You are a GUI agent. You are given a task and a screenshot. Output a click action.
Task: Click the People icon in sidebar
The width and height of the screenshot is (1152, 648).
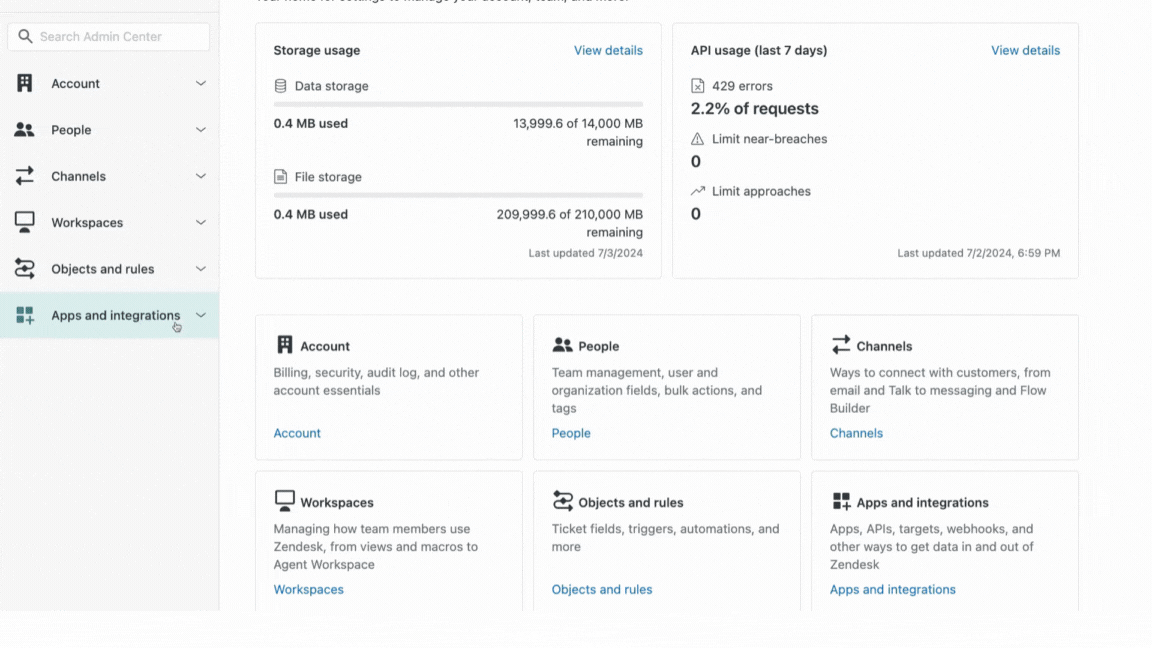point(25,130)
